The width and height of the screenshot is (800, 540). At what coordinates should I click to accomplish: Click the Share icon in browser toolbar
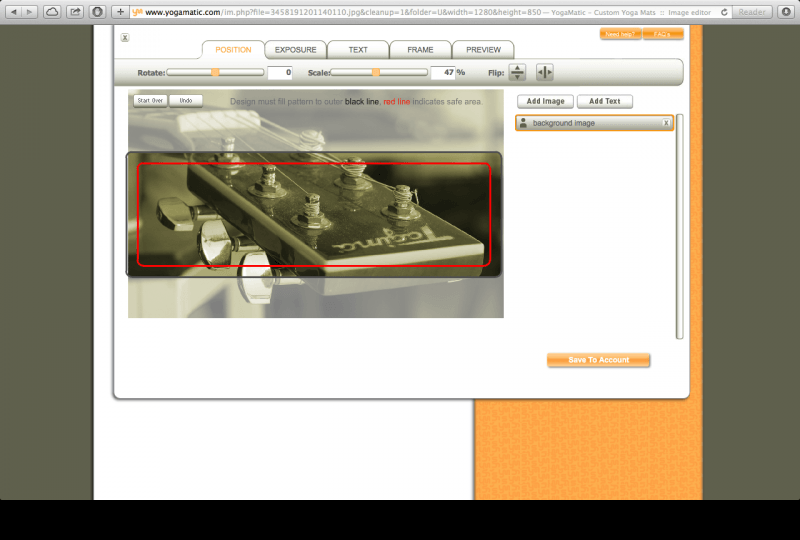pos(74,11)
